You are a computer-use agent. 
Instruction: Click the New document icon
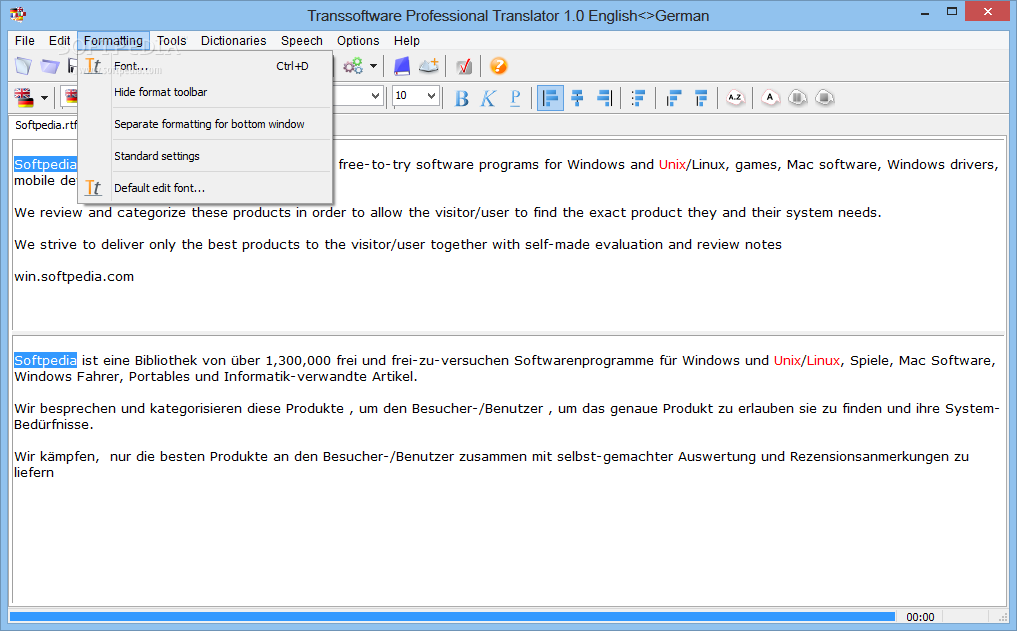point(23,66)
